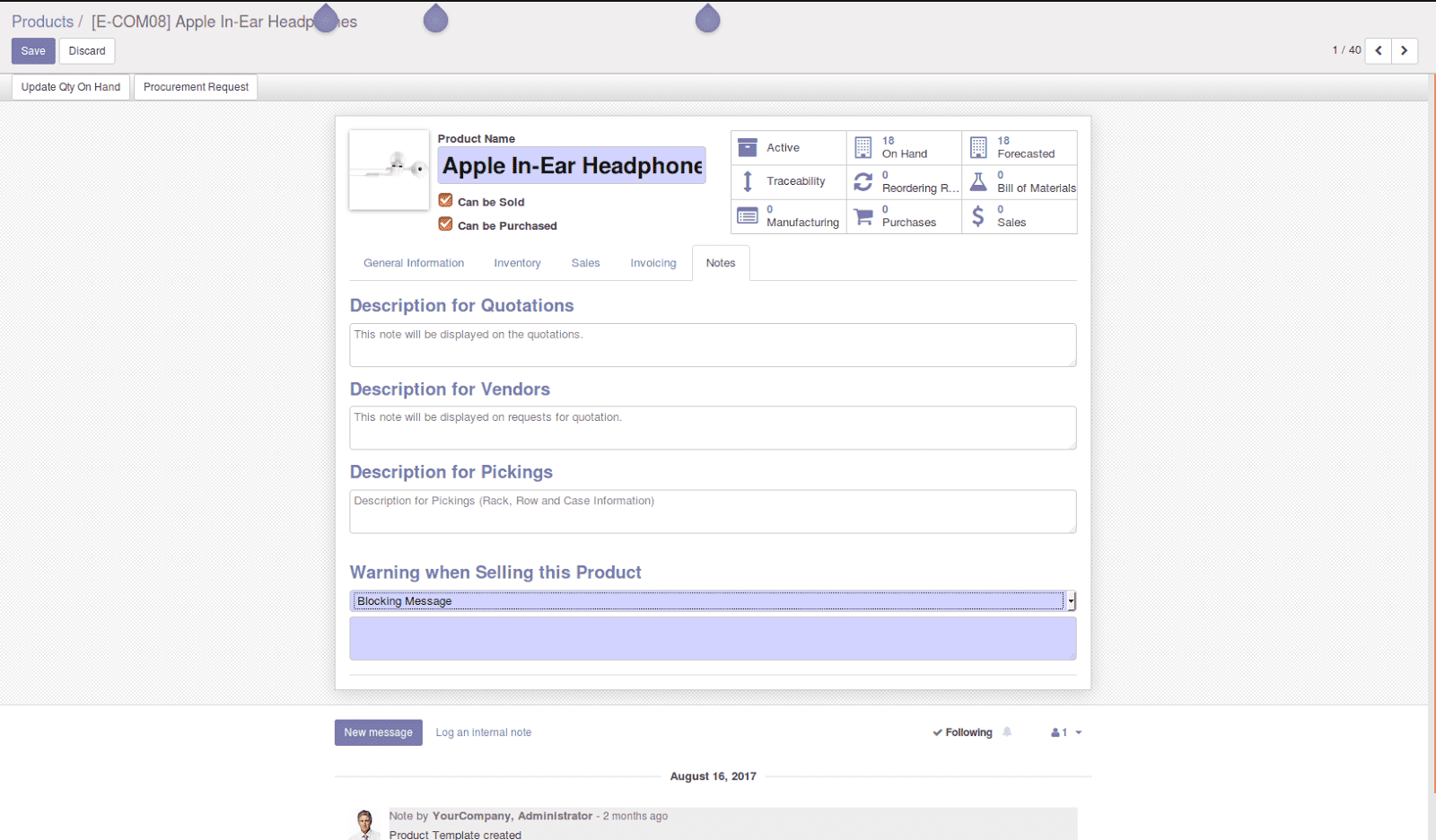Click Log an internal note link
1436x840 pixels.
[483, 732]
